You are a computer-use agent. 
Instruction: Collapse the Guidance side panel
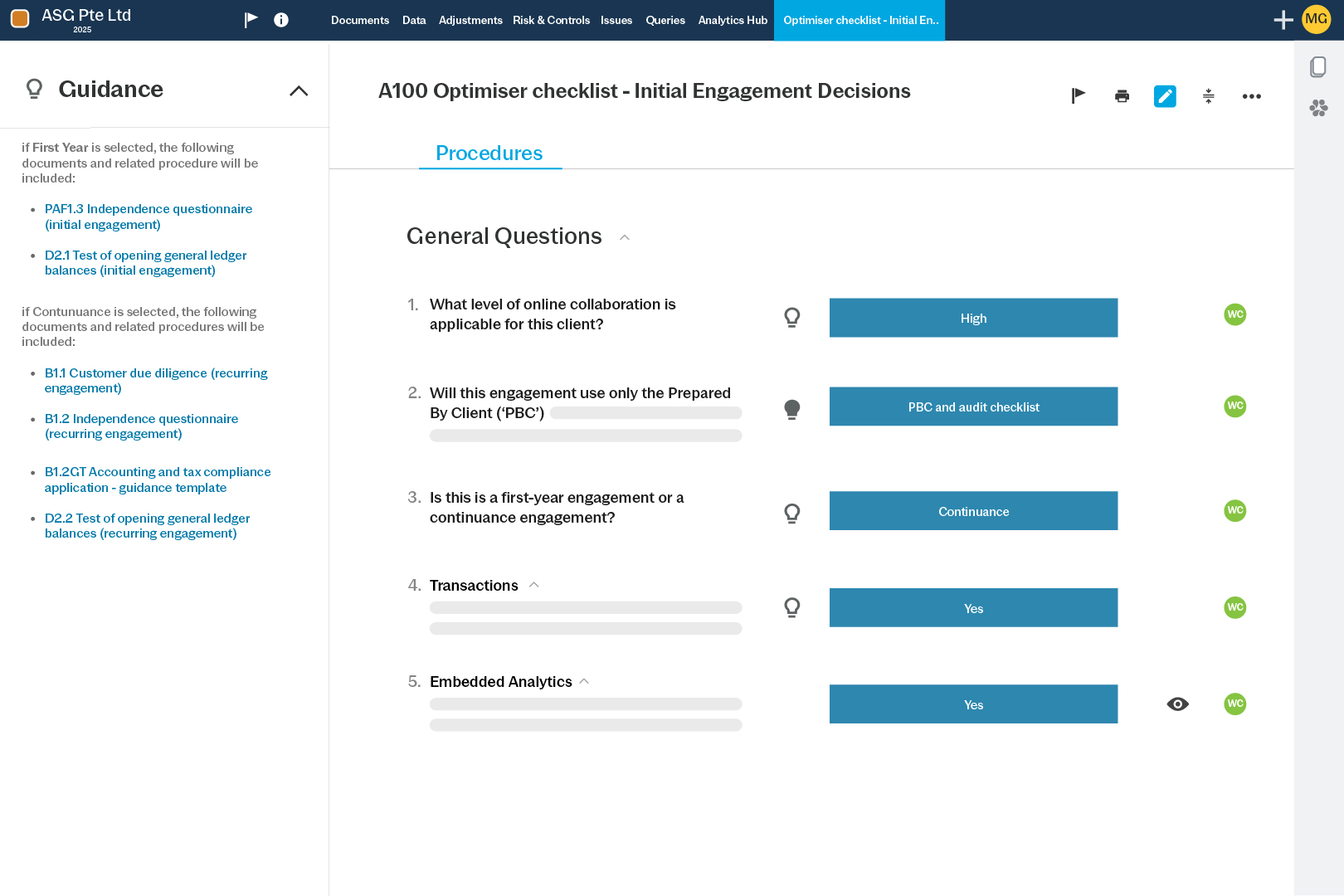pos(298,90)
